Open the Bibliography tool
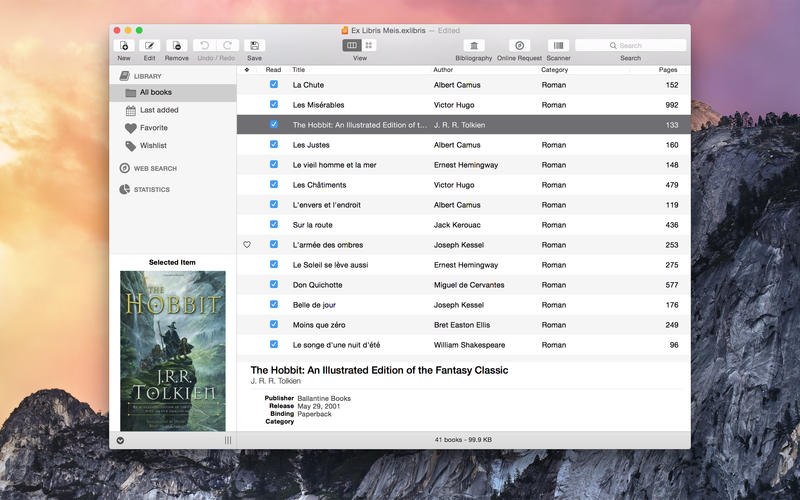The height and width of the screenshot is (500, 800). click(x=473, y=45)
